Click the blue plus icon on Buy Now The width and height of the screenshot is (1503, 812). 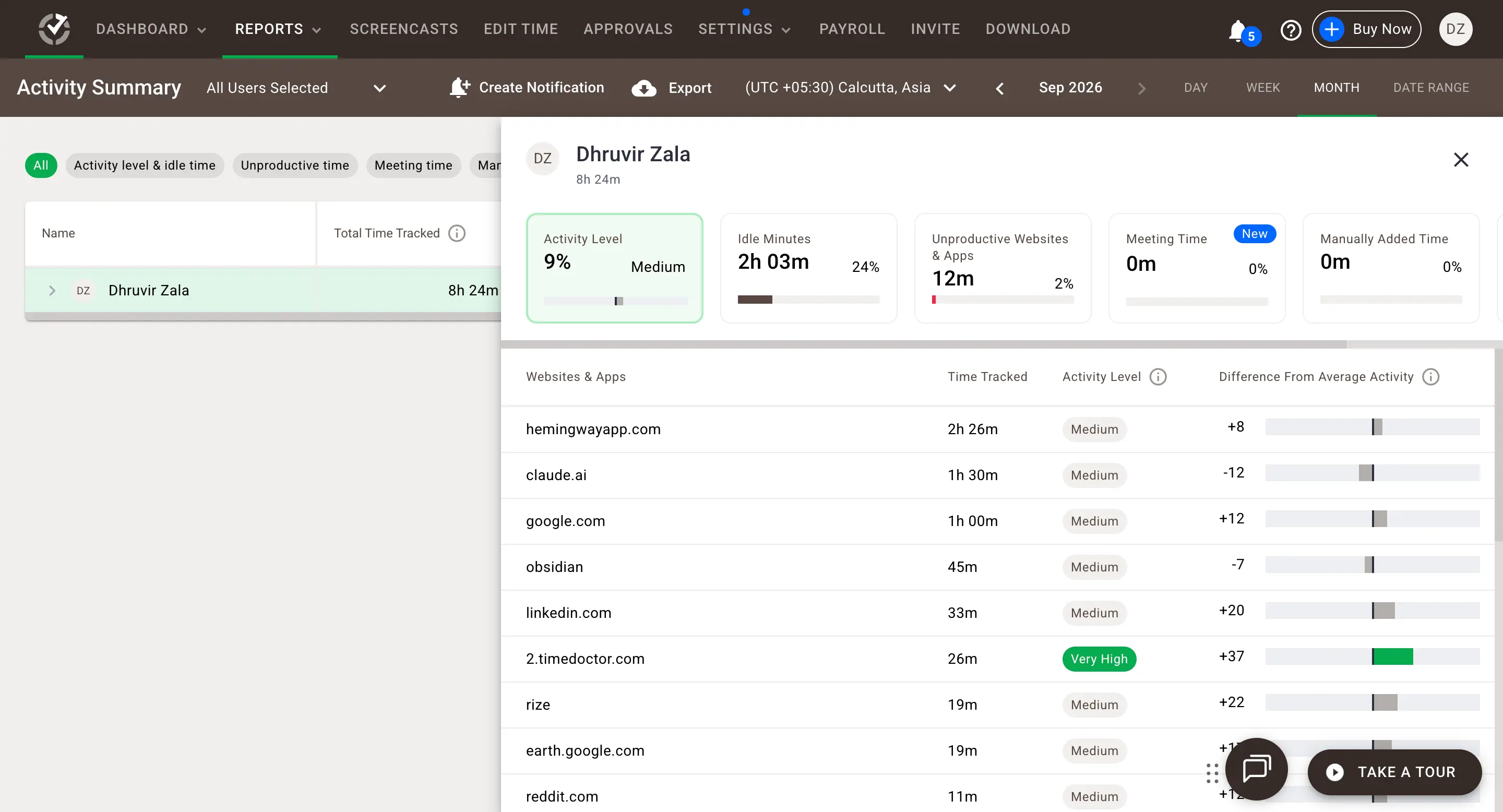click(1331, 29)
